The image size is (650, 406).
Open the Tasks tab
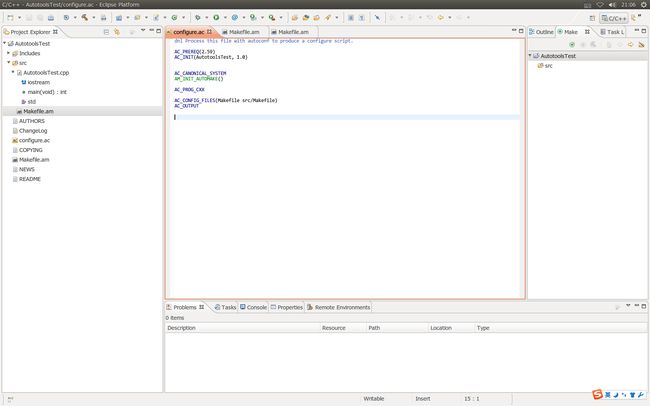pos(226,307)
